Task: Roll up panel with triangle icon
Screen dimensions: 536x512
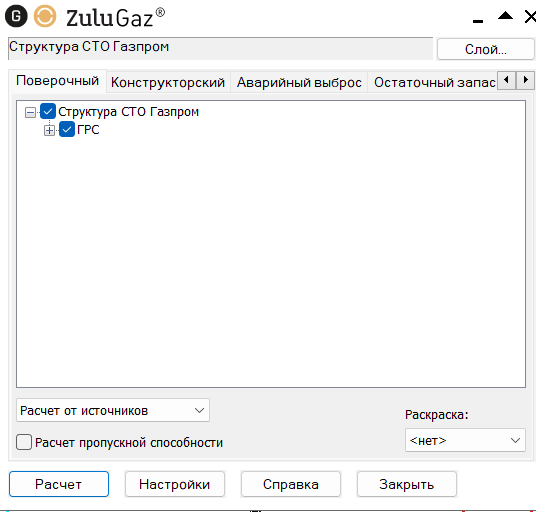Action: coord(505,16)
